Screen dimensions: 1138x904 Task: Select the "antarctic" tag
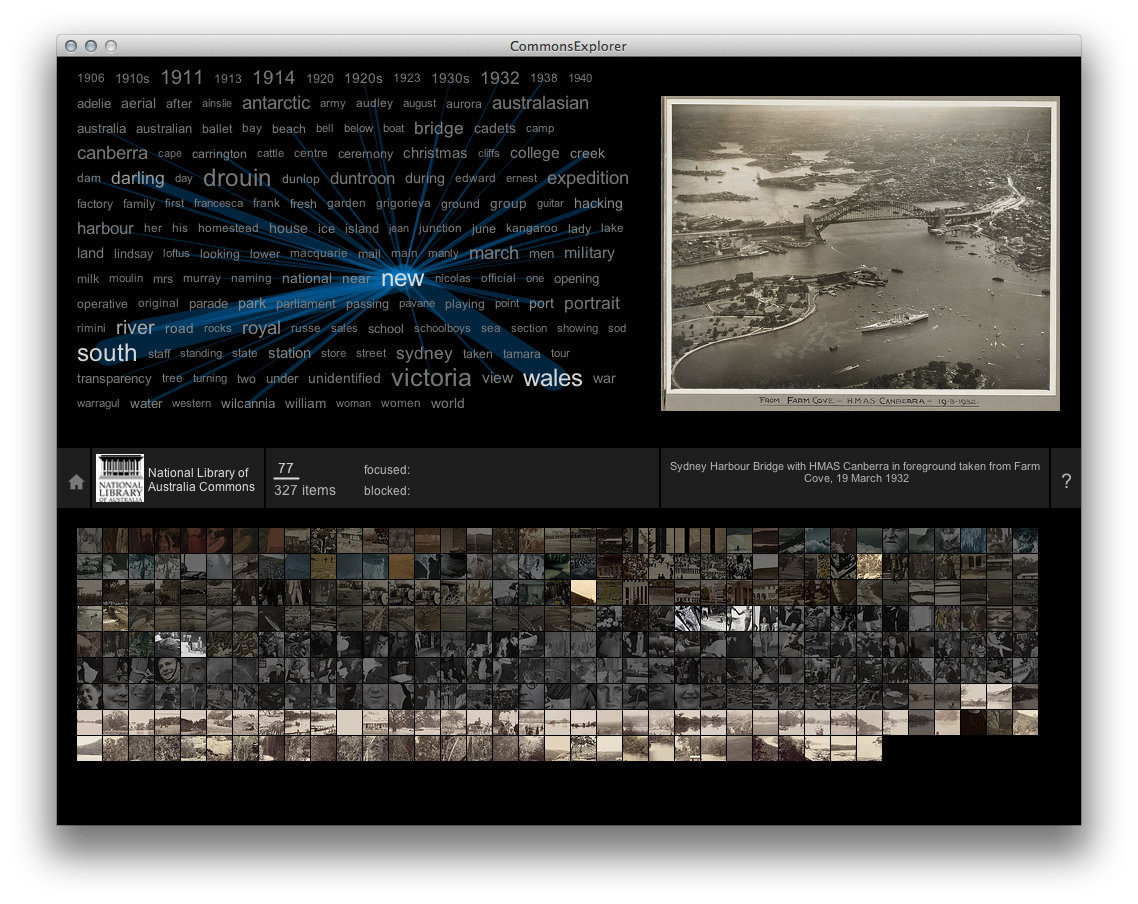tap(275, 103)
